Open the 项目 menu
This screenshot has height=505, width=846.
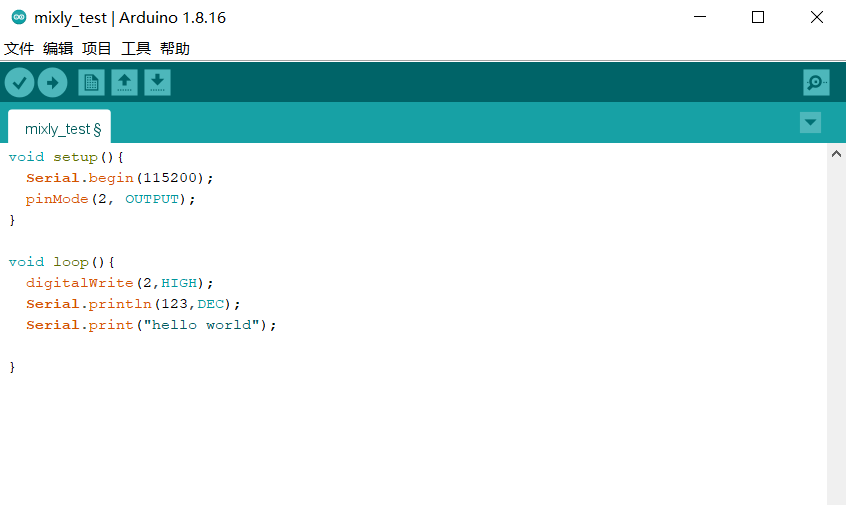(x=97, y=48)
